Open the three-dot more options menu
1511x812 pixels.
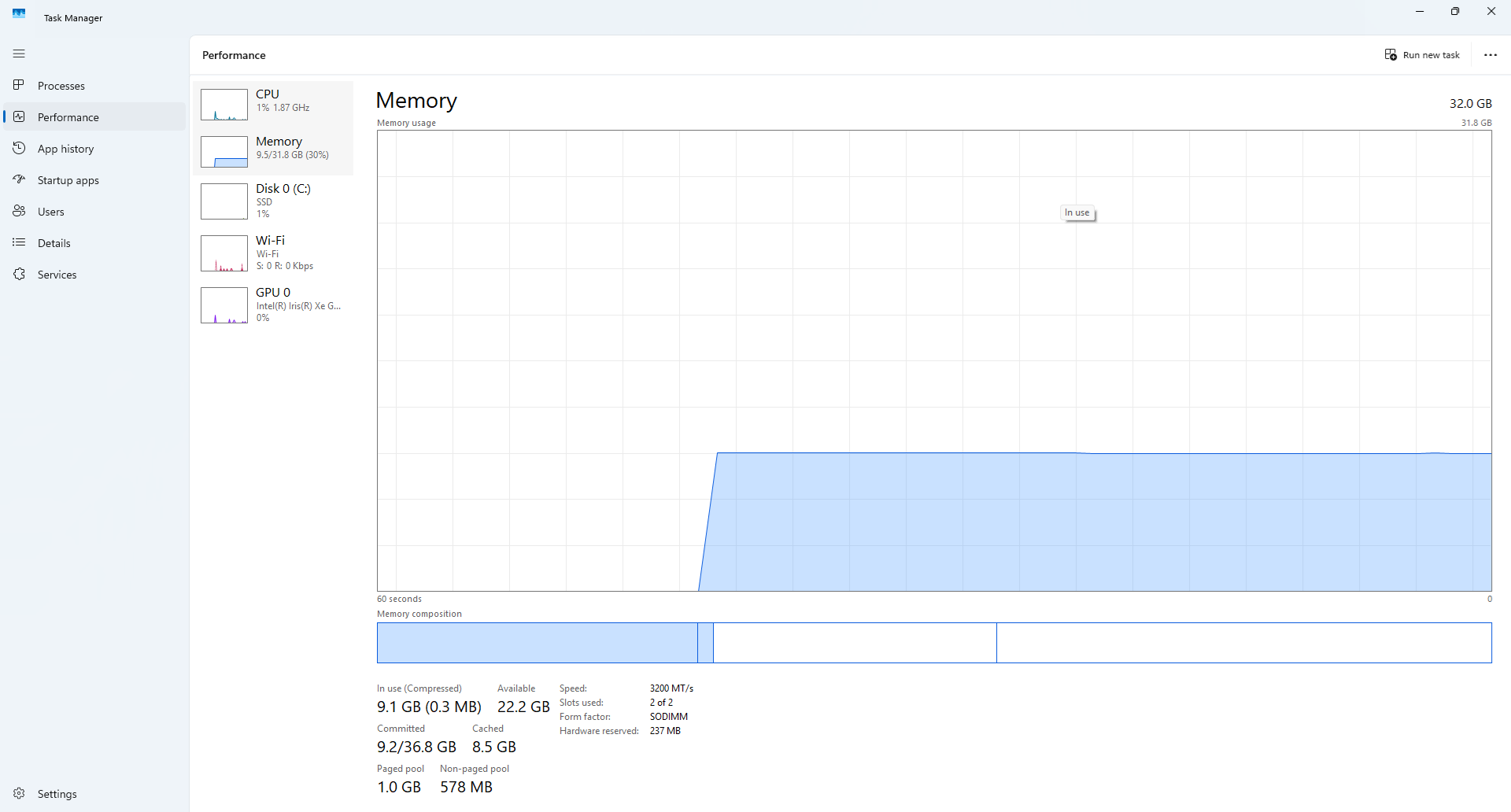(x=1491, y=55)
